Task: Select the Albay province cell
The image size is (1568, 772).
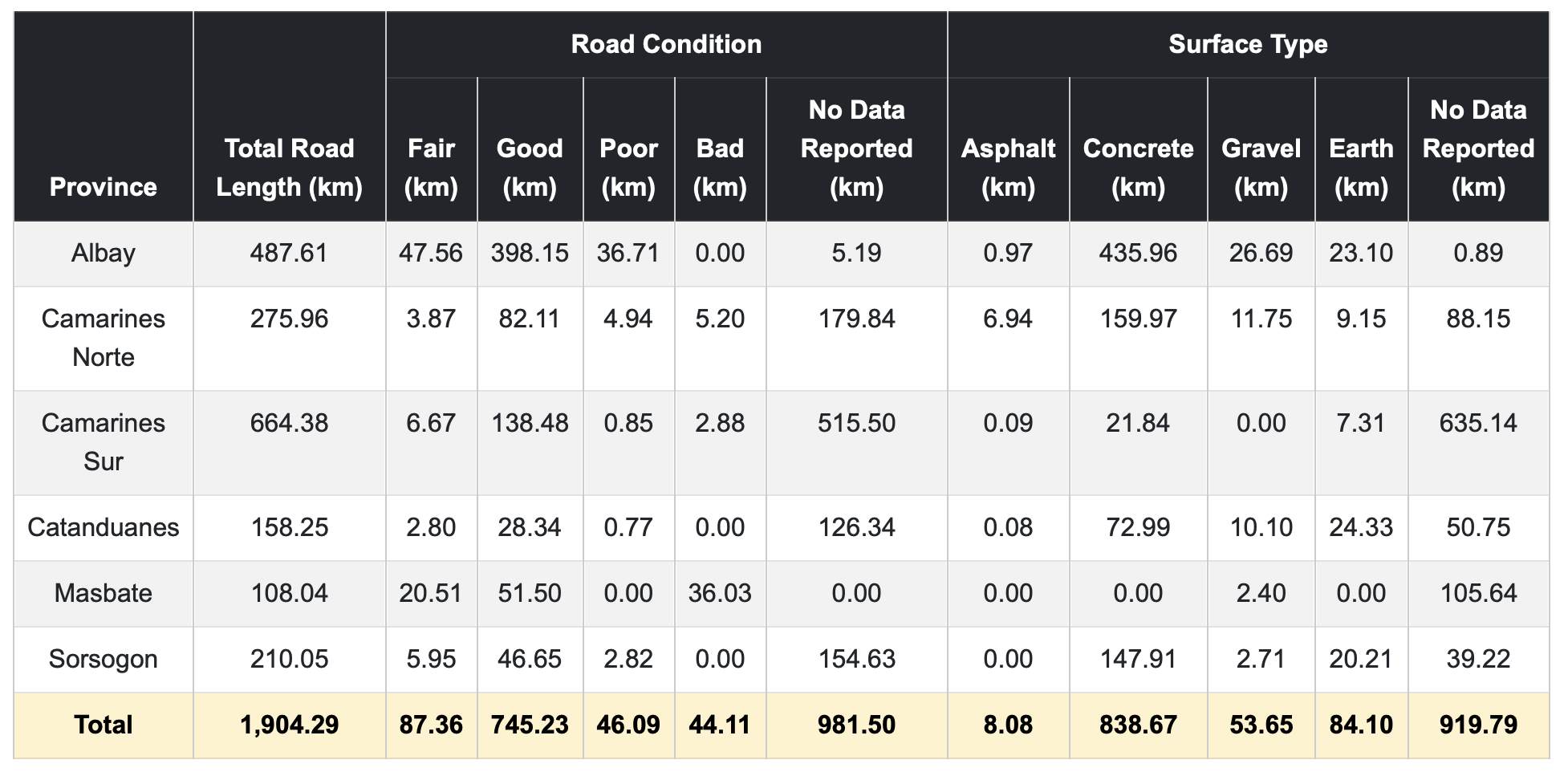Action: (x=104, y=254)
